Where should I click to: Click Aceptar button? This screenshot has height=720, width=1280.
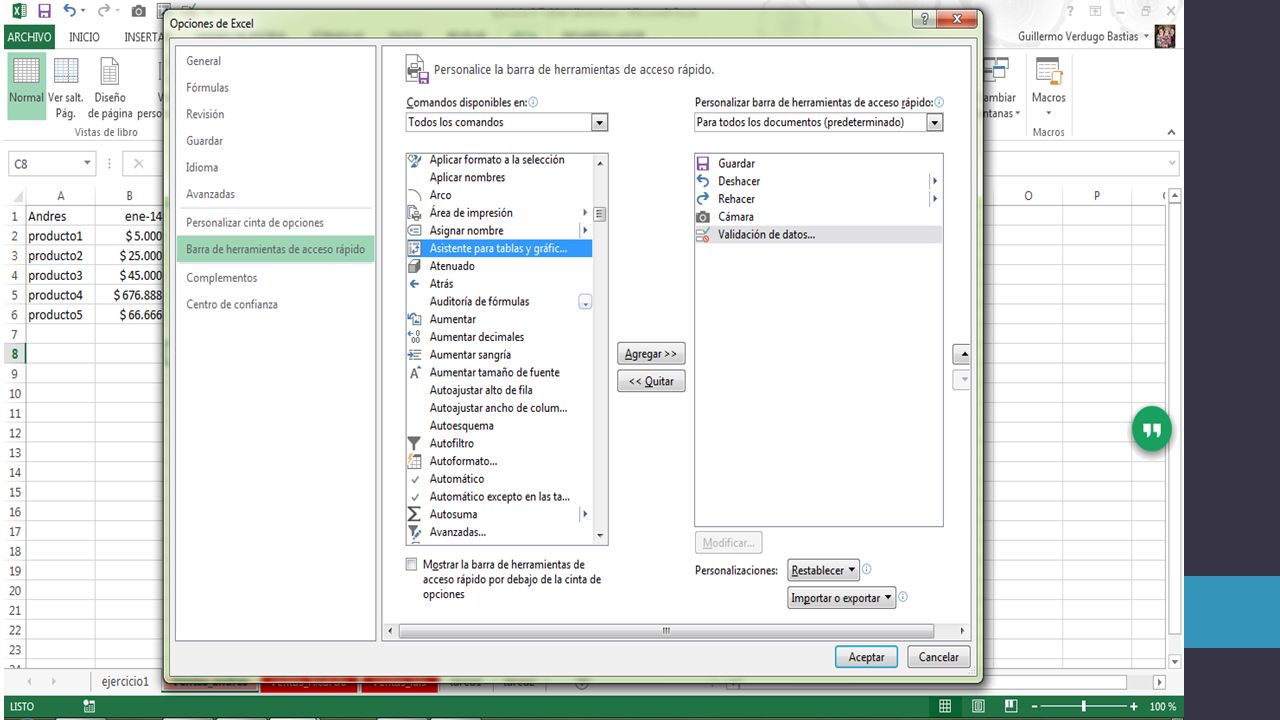tap(866, 657)
